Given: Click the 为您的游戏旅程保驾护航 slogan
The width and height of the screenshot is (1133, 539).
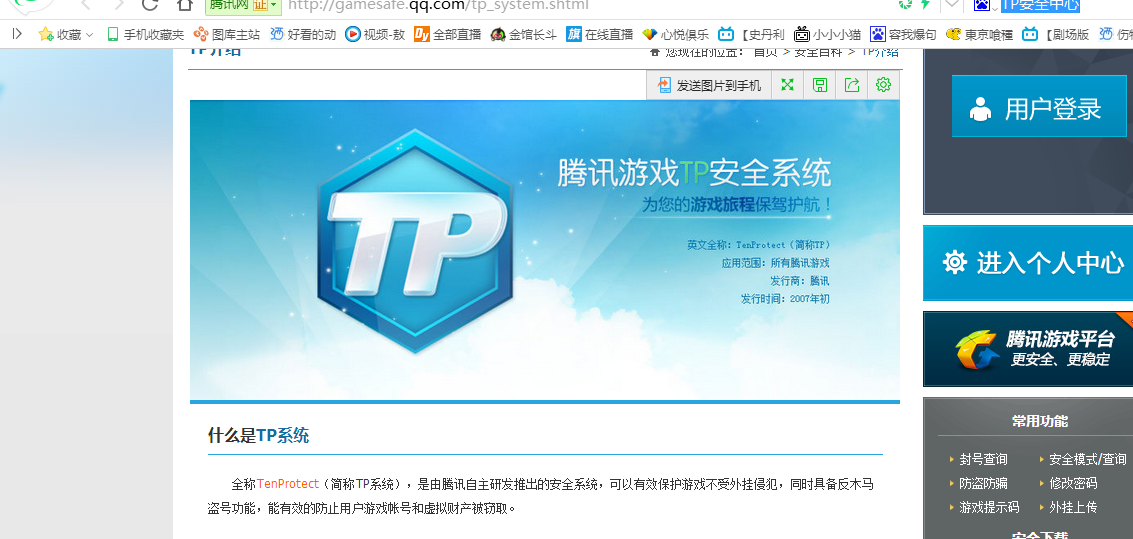Looking at the screenshot, I should 737,205.
